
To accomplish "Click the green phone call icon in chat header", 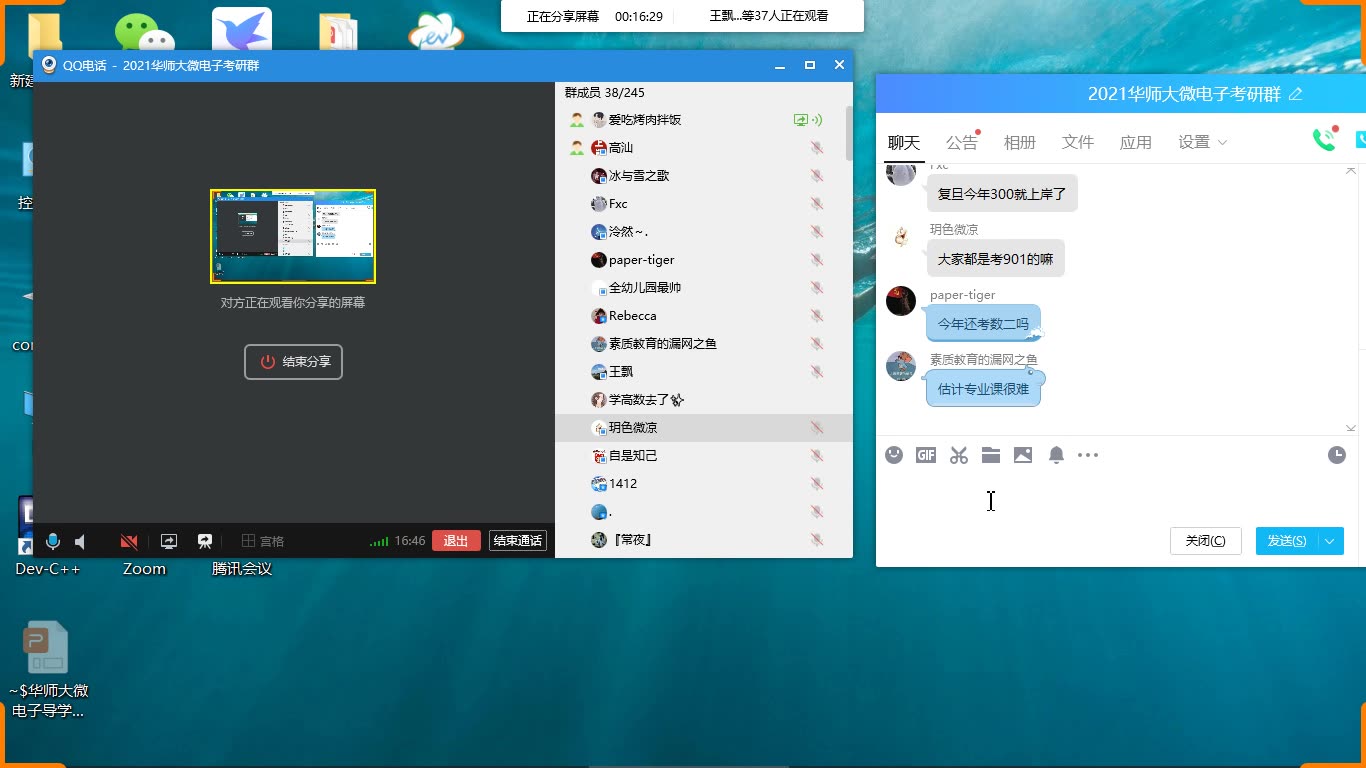I will click(x=1325, y=140).
